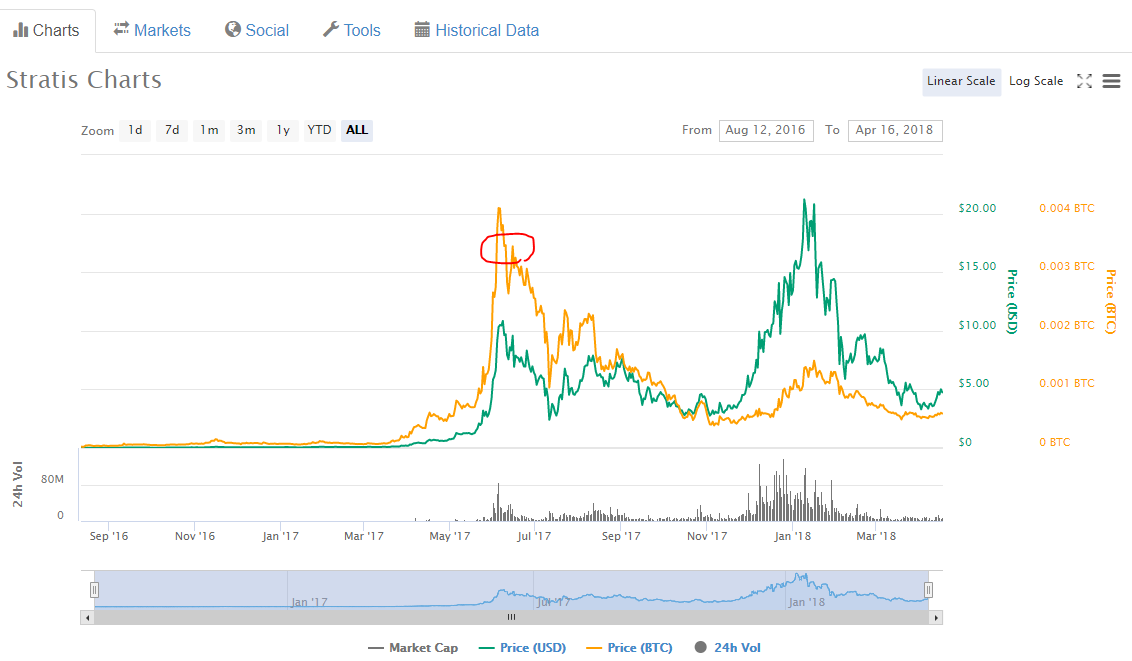Screen dimensions: 1132x661
Task: Open the chart hamburger menu
Action: (1112, 81)
